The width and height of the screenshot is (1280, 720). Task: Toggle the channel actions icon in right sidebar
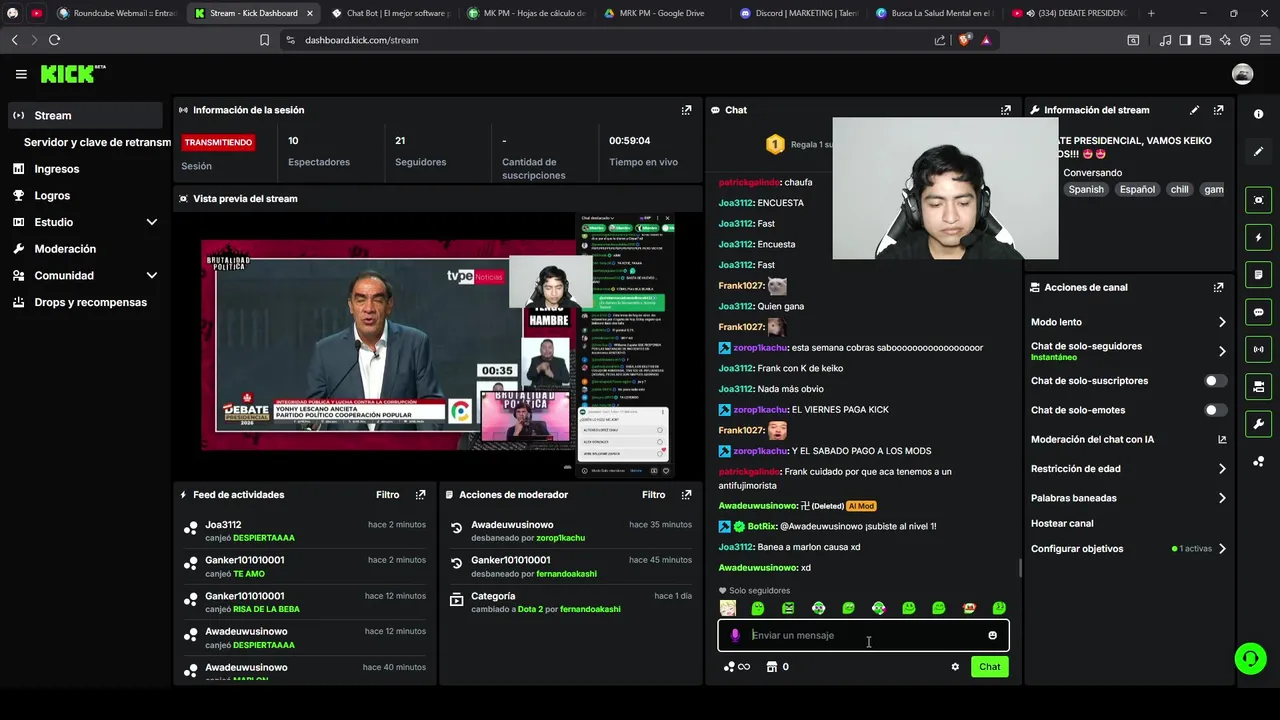click(x=1258, y=386)
